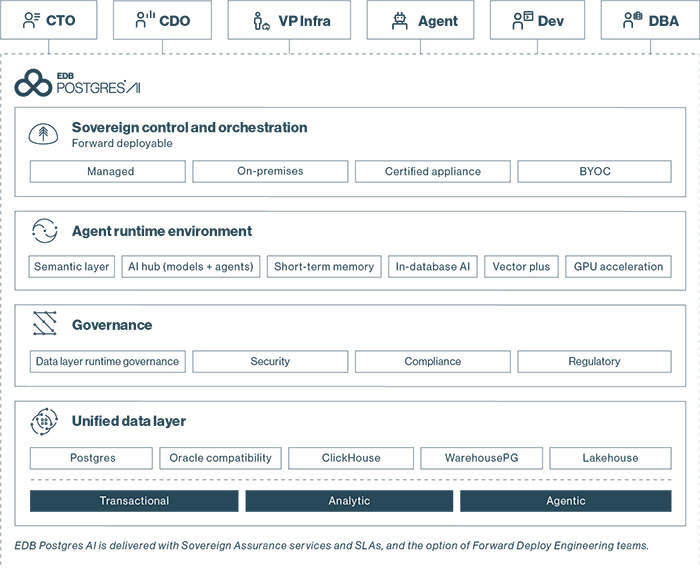Open the Short-term memory box
This screenshot has height=568, width=700.
tap(324, 267)
